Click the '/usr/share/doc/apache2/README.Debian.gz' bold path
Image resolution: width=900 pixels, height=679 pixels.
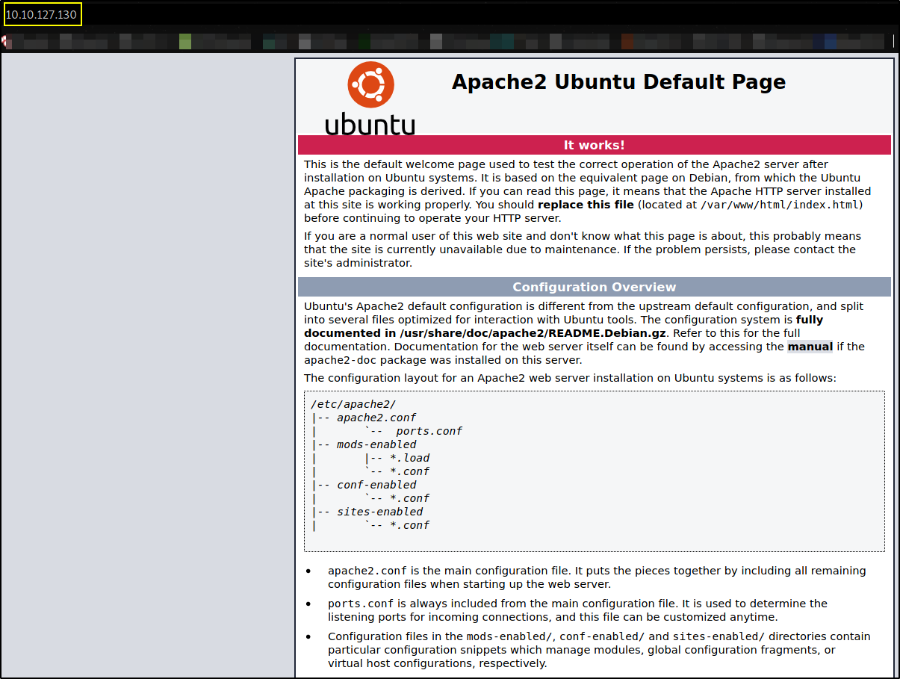tap(533, 333)
